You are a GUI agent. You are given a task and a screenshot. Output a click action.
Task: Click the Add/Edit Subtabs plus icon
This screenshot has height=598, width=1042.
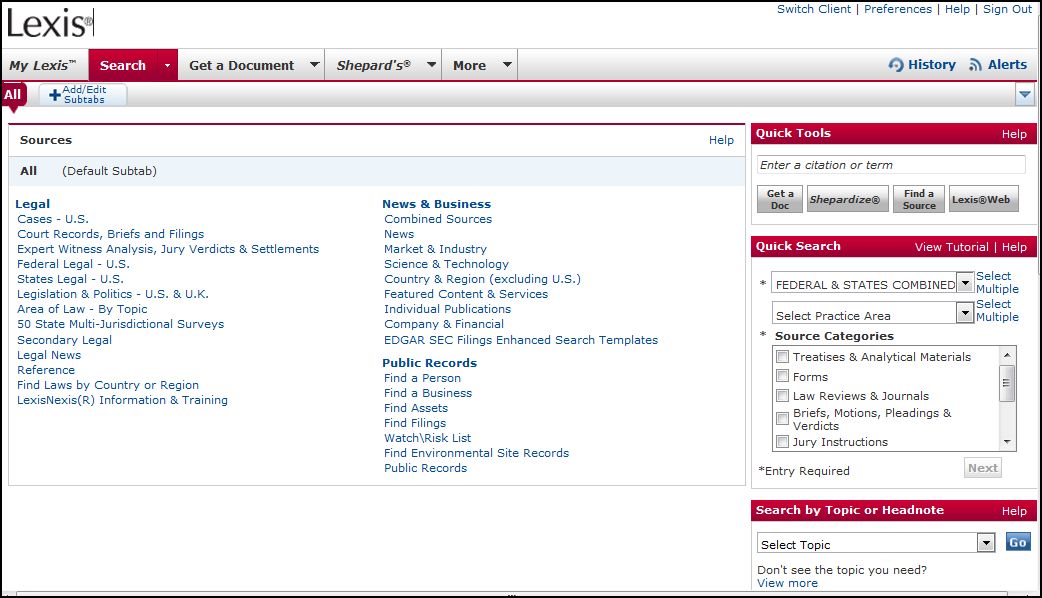coord(55,95)
